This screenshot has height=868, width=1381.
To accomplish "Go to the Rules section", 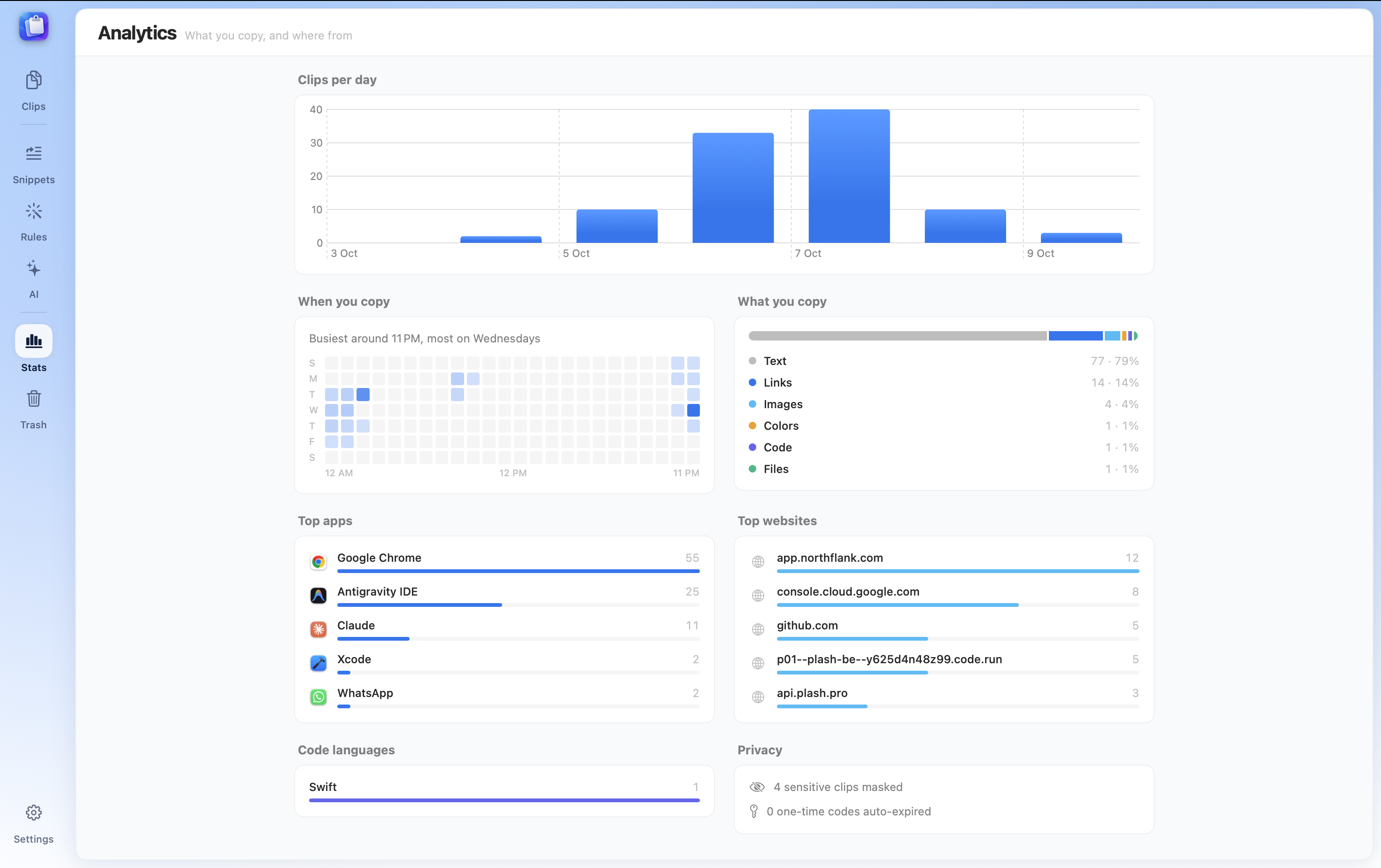I will point(33,223).
